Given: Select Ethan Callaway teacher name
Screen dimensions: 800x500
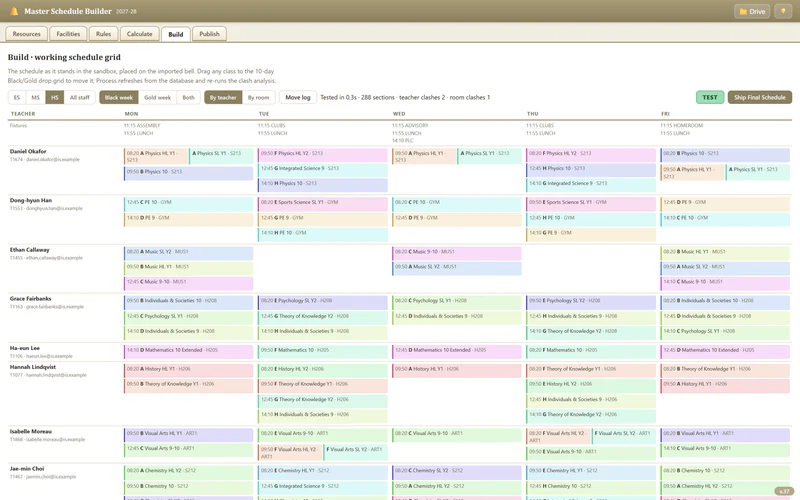Looking at the screenshot, I should (x=30, y=250).
